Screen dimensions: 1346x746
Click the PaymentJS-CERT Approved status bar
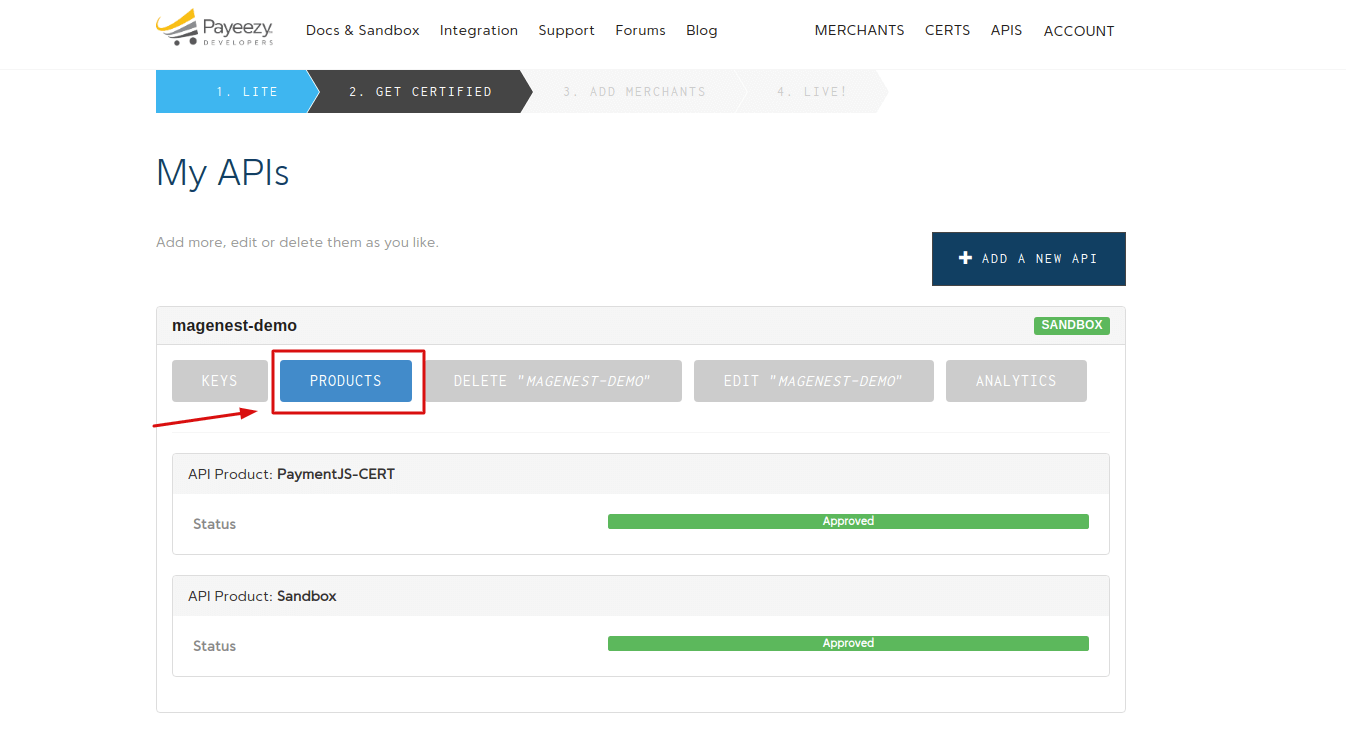tap(848, 521)
